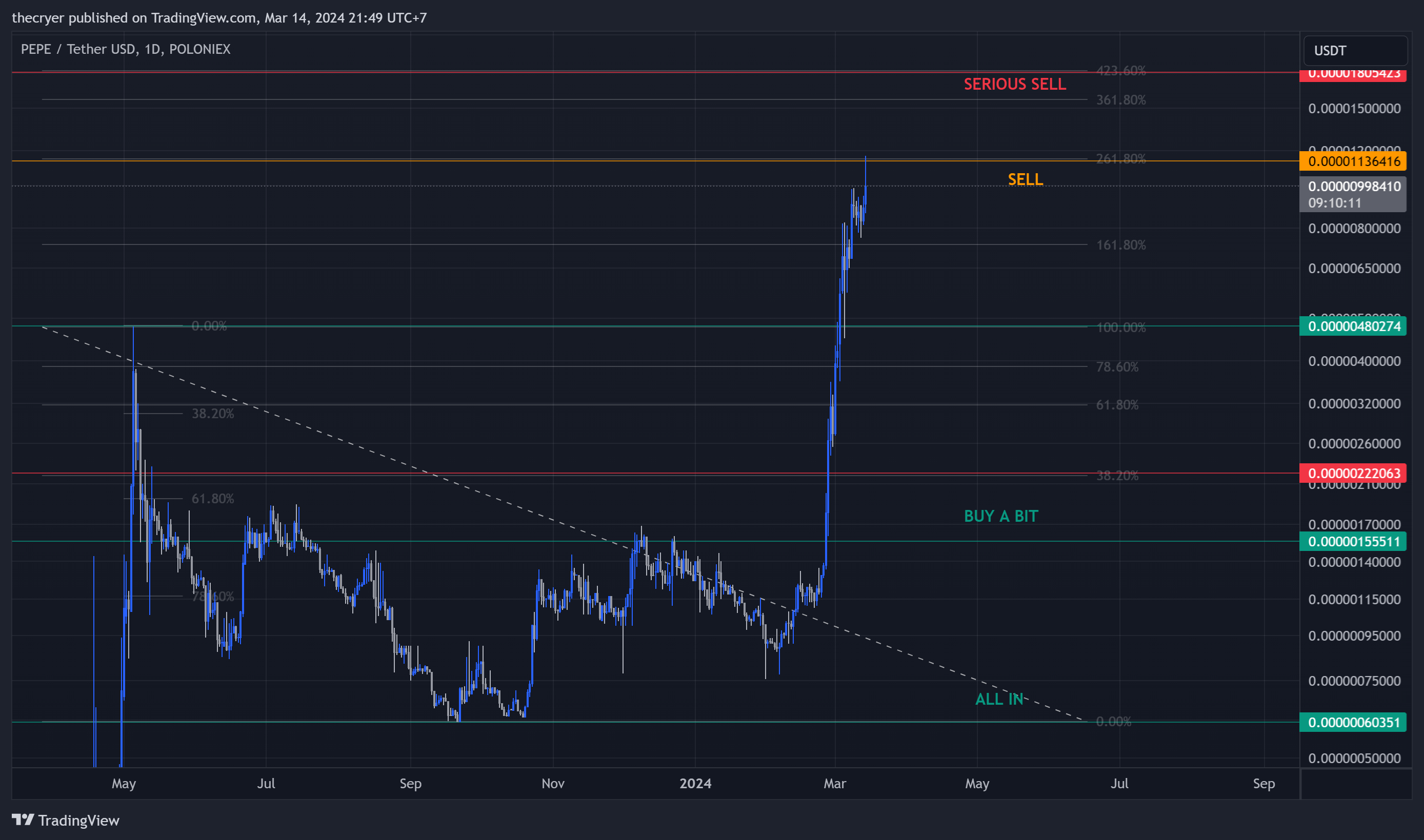Click the green 0.00000480274 price tag

[1353, 326]
